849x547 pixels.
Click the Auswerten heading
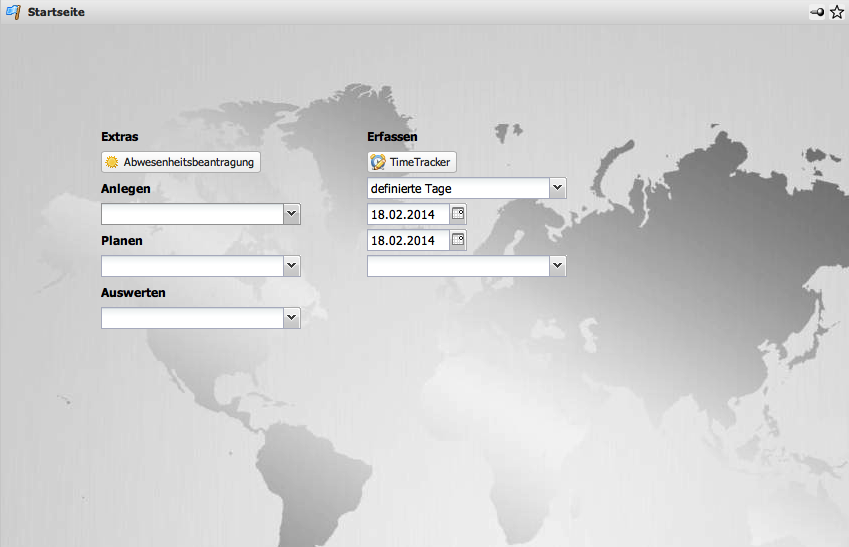[x=133, y=292]
